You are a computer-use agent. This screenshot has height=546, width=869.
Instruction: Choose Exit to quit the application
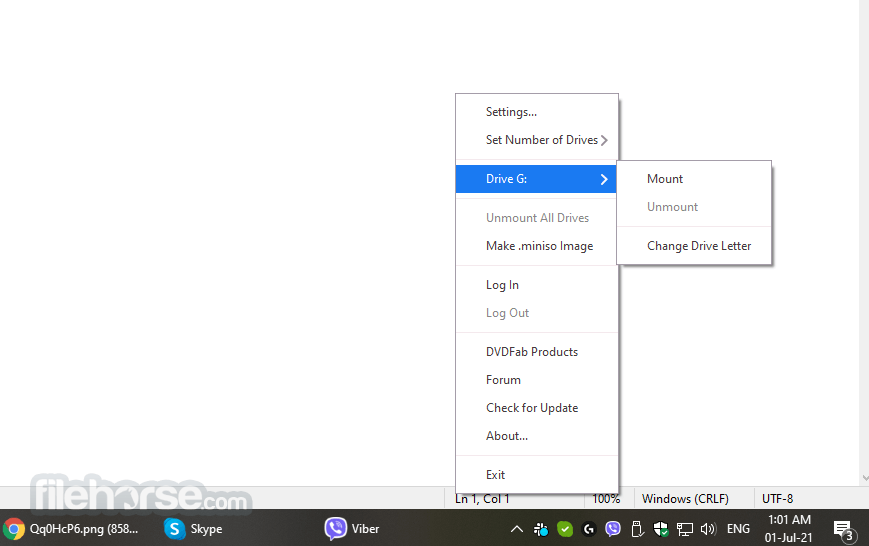(x=536, y=475)
